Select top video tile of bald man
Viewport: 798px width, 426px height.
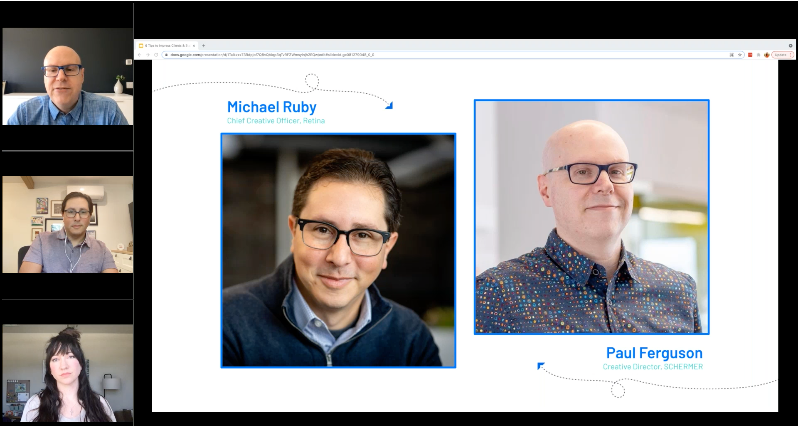click(67, 76)
